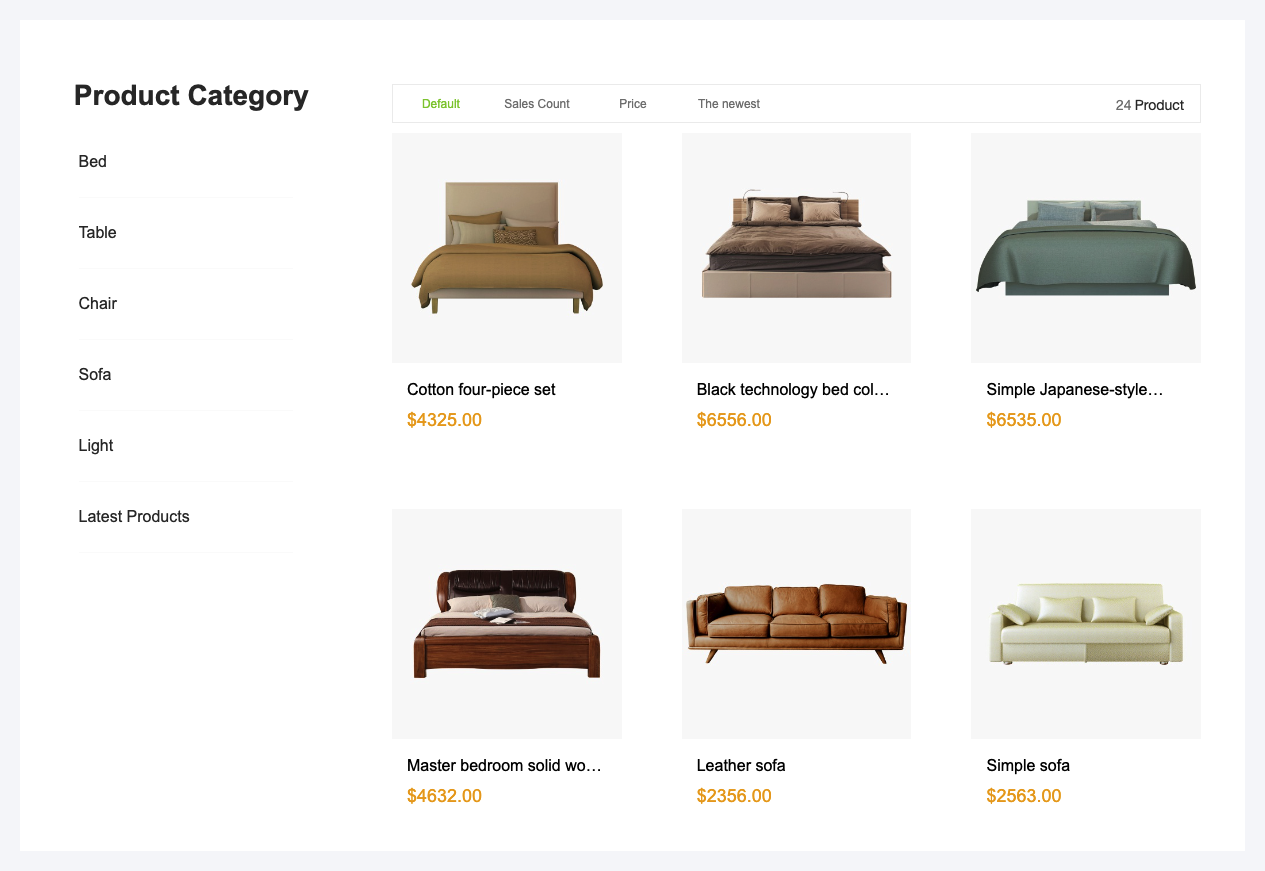Click the Cotton four-piece set title
Screen dimensions: 1265x871
(x=481, y=389)
